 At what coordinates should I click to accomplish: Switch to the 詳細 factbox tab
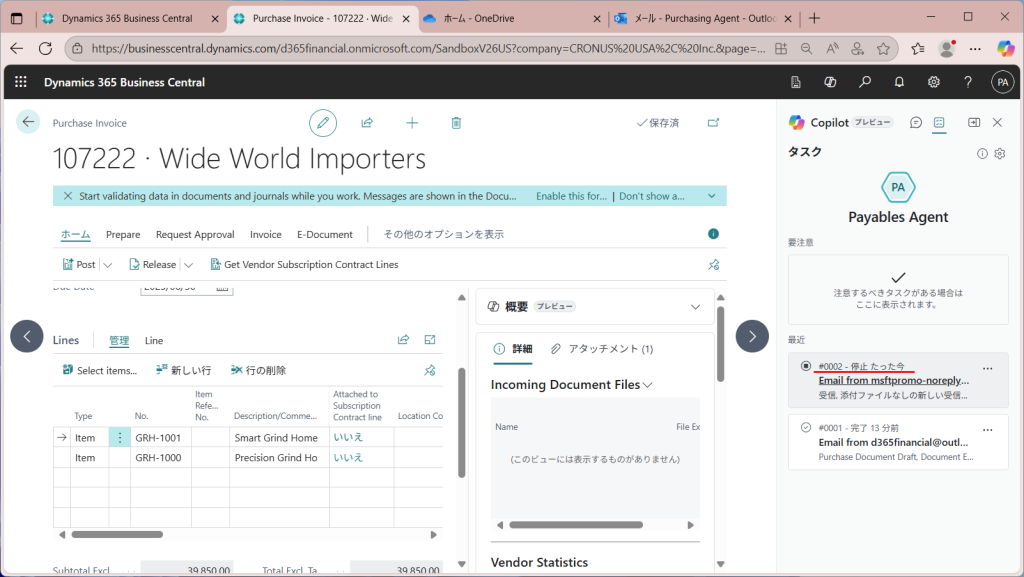513,349
